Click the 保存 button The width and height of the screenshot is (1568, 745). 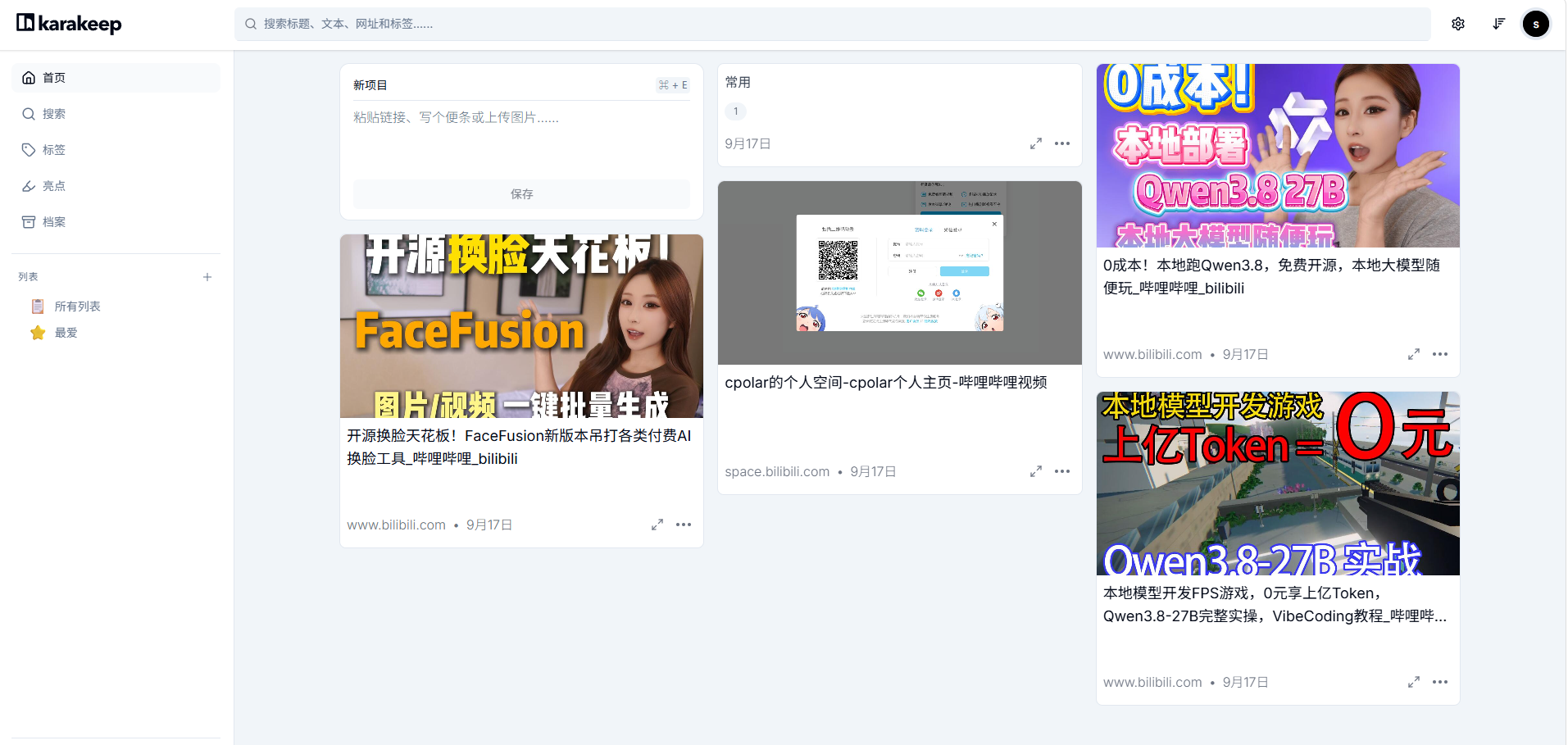521,194
